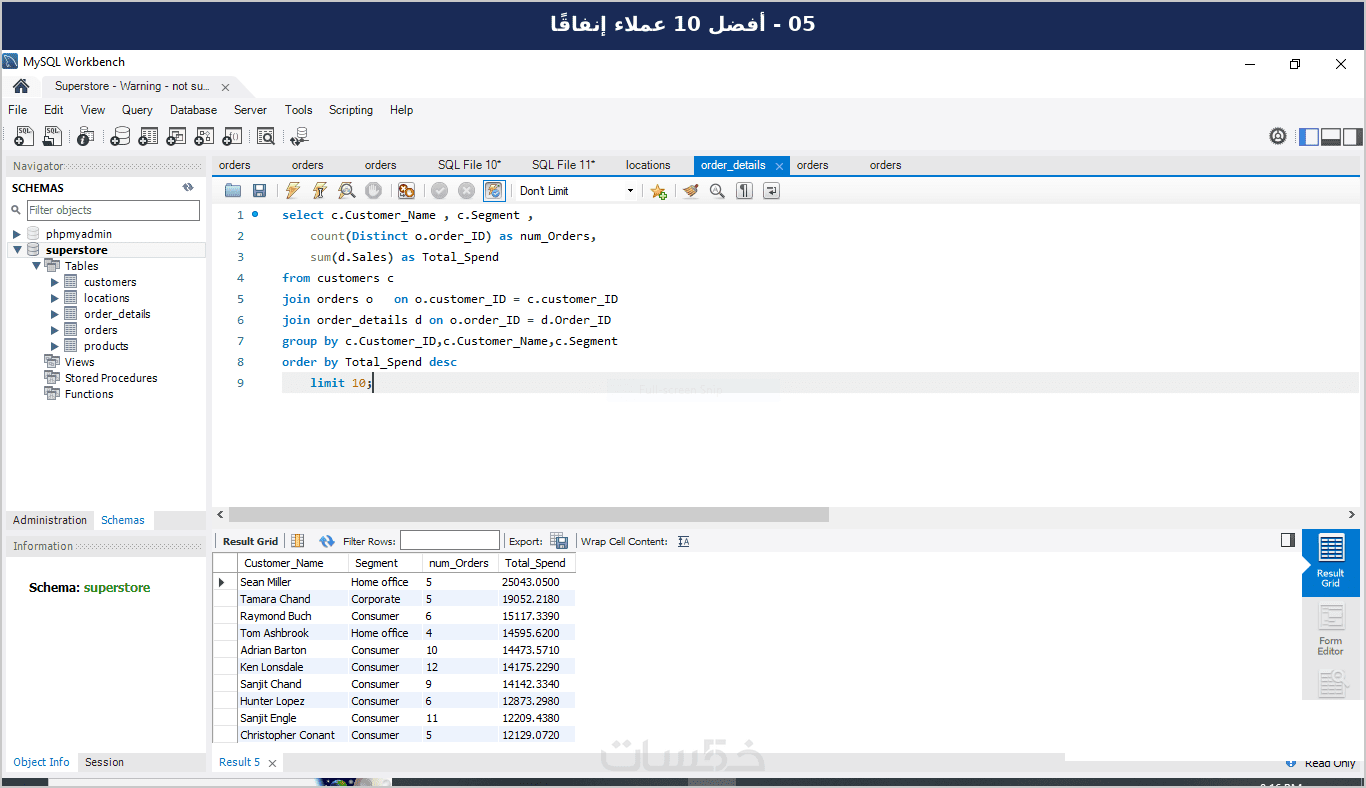The height and width of the screenshot is (788, 1366).
Task: Focus the Filter Rows input
Action: pyautogui.click(x=449, y=541)
